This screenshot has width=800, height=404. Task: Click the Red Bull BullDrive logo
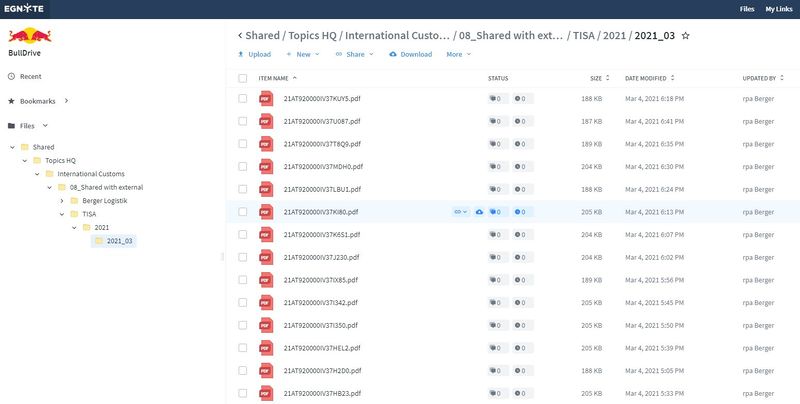point(30,35)
